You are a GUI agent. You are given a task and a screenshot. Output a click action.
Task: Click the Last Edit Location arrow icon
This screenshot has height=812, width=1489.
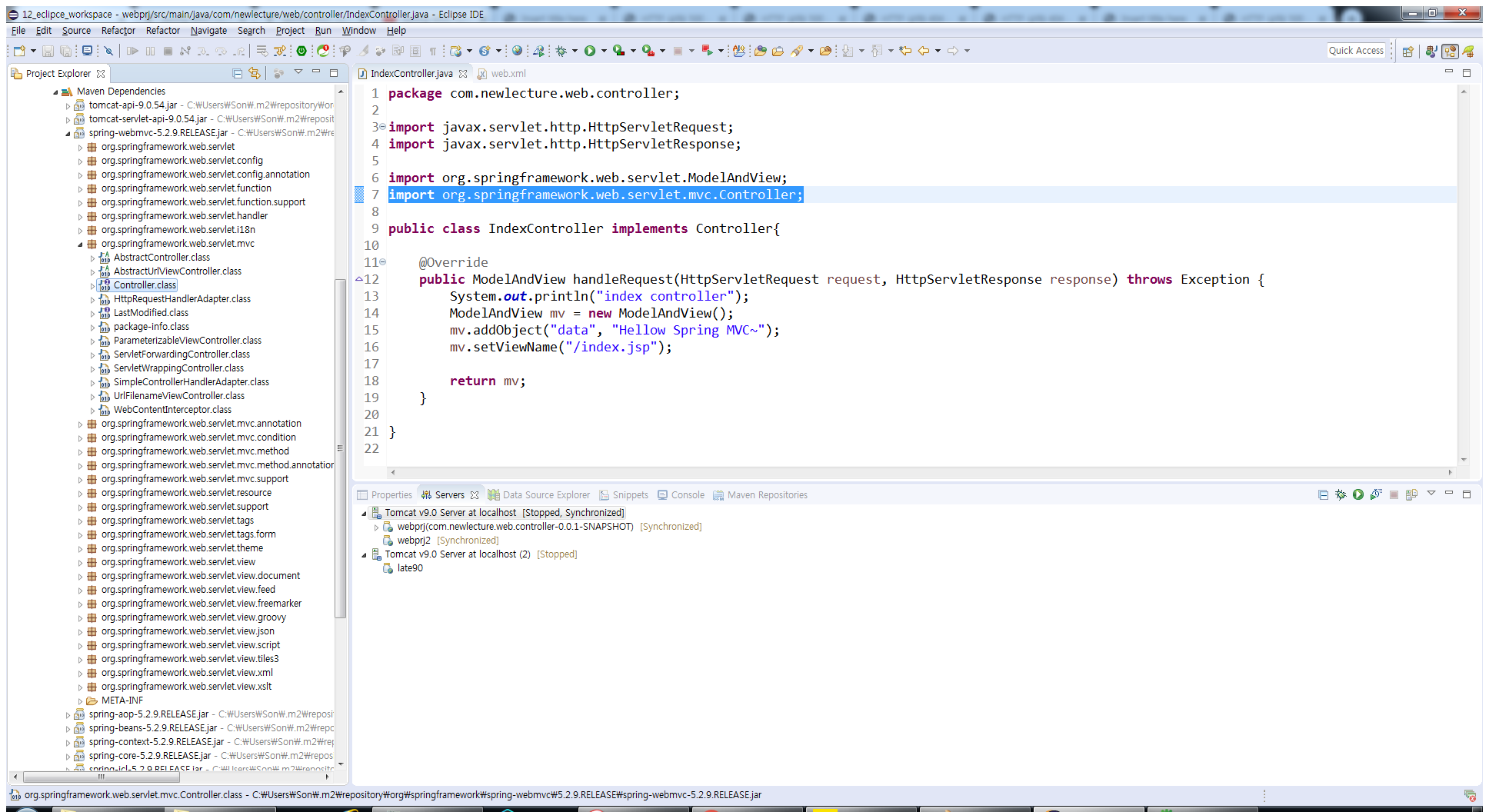point(906,51)
